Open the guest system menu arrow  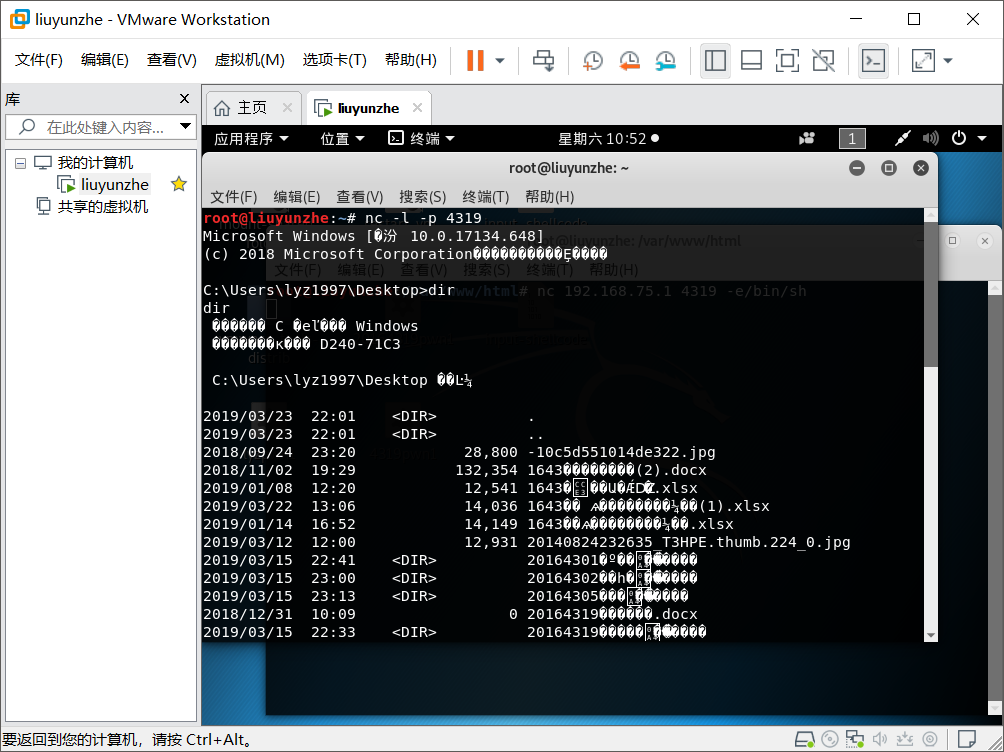coord(982,138)
